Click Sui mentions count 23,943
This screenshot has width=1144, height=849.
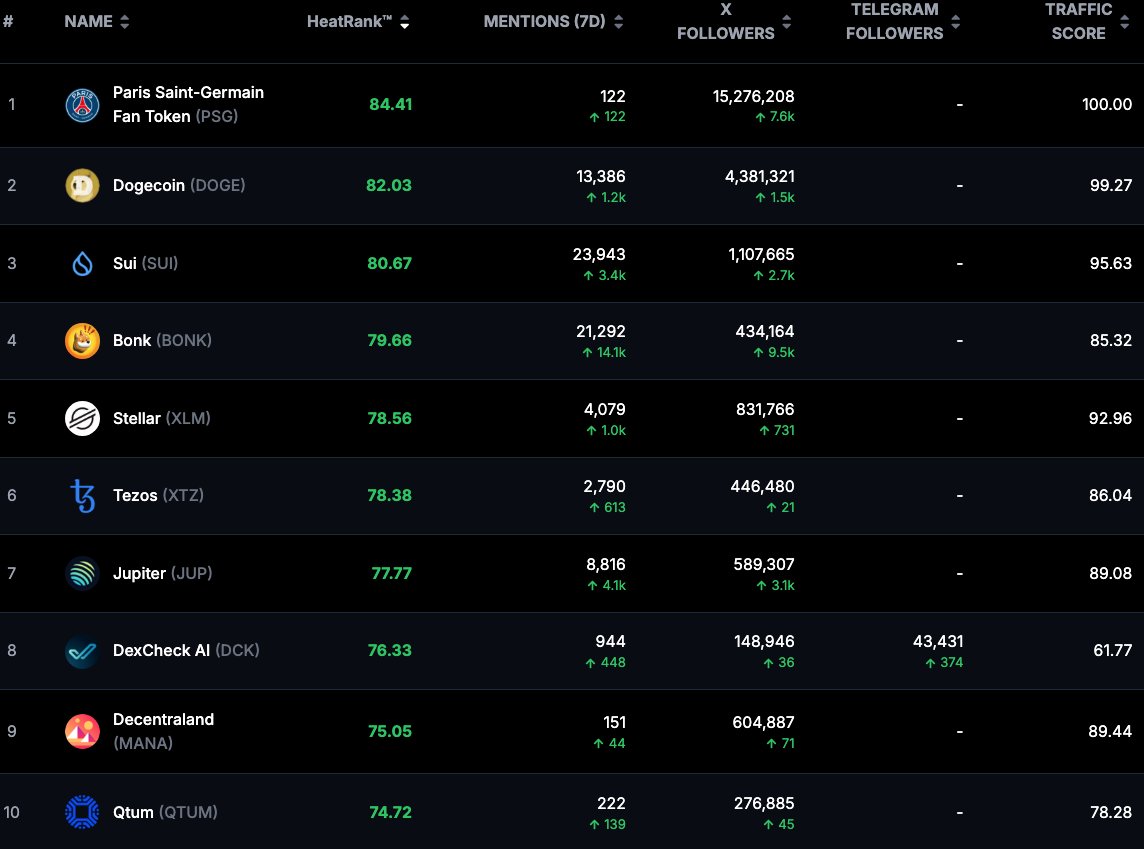coord(599,255)
